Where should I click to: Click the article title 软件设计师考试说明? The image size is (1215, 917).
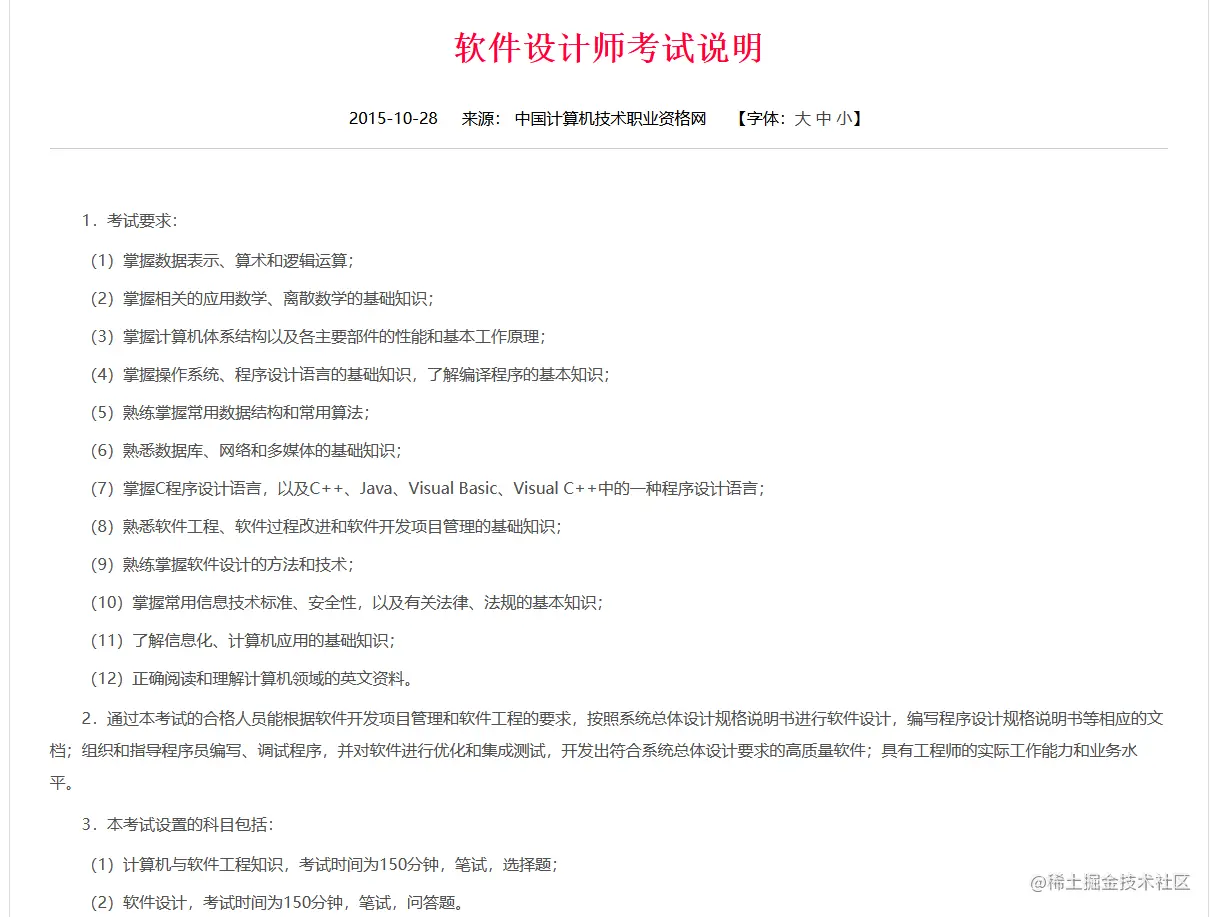(x=607, y=49)
